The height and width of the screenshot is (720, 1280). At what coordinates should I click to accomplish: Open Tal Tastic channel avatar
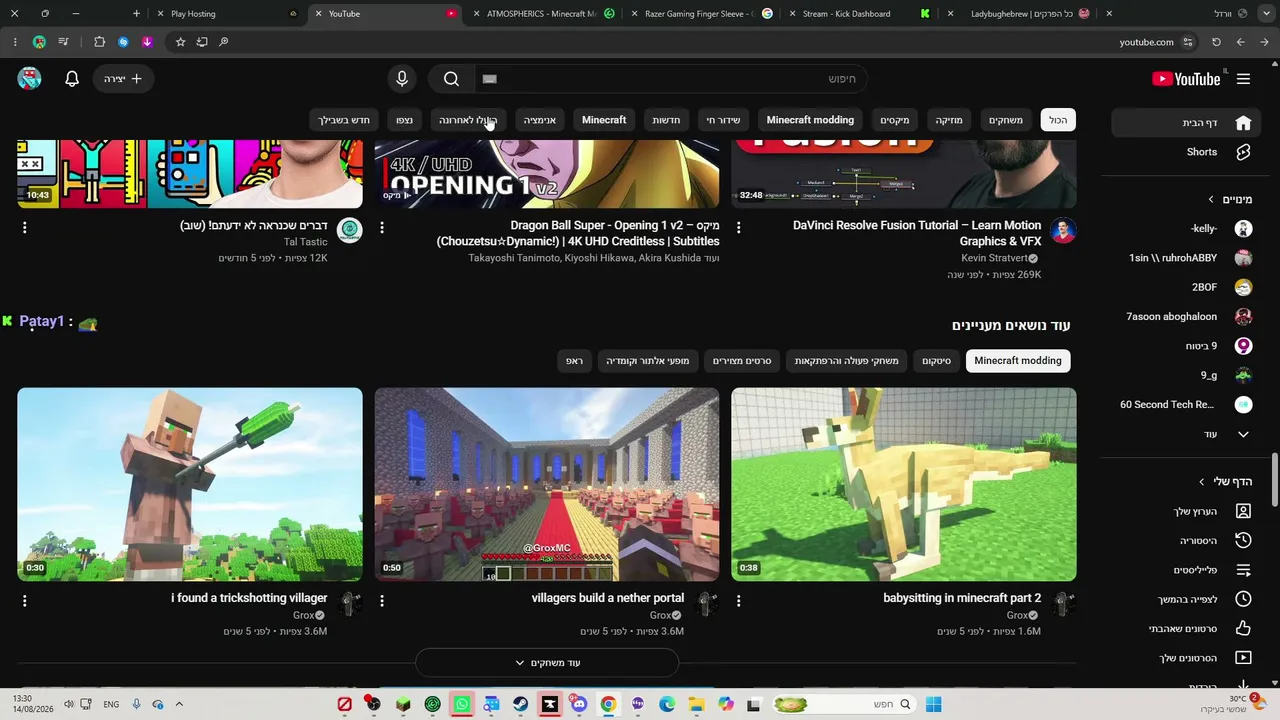coord(349,231)
